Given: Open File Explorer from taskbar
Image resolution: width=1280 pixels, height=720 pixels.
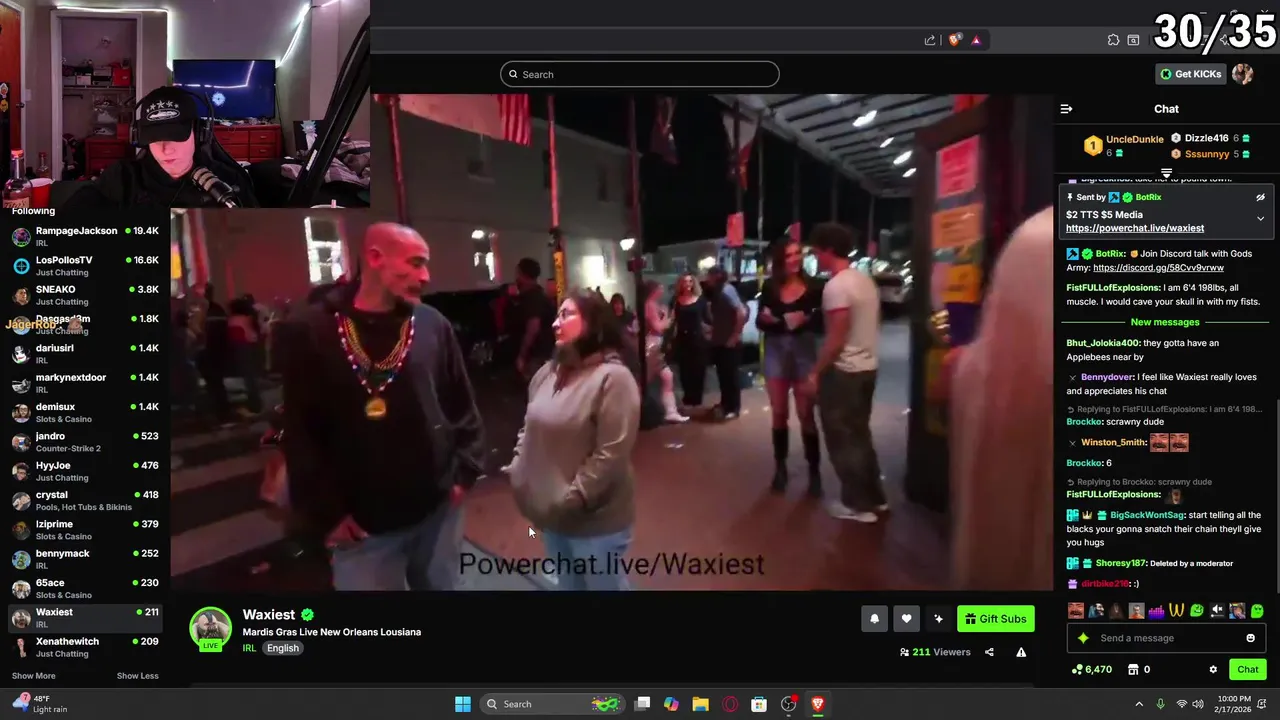Looking at the screenshot, I should [700, 704].
